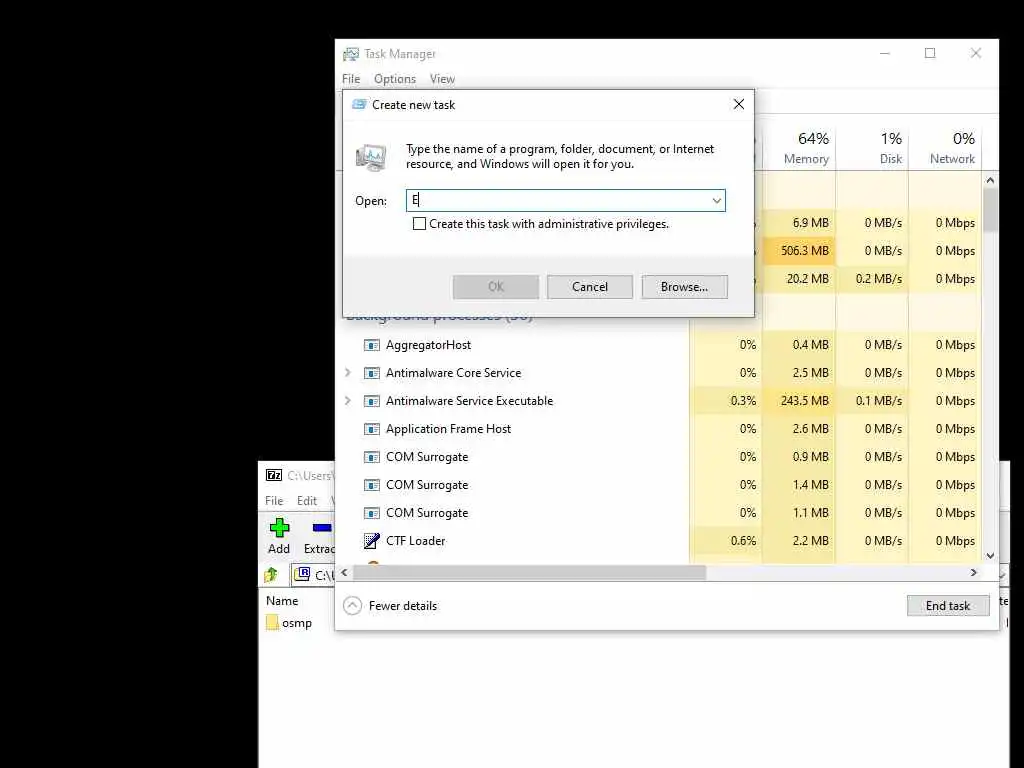Click the osmp folder name in 7-Zip
Image resolution: width=1024 pixels, height=768 pixels.
[x=296, y=623]
